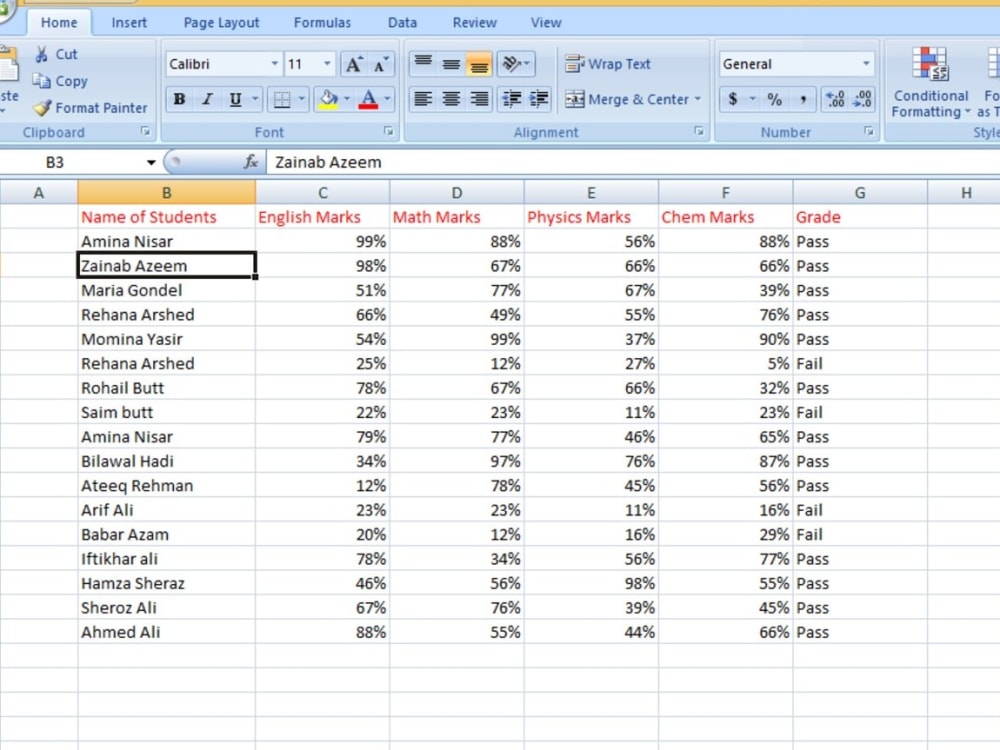This screenshot has width=1000, height=750.
Task: Open text Orientation options
Action: [515, 64]
